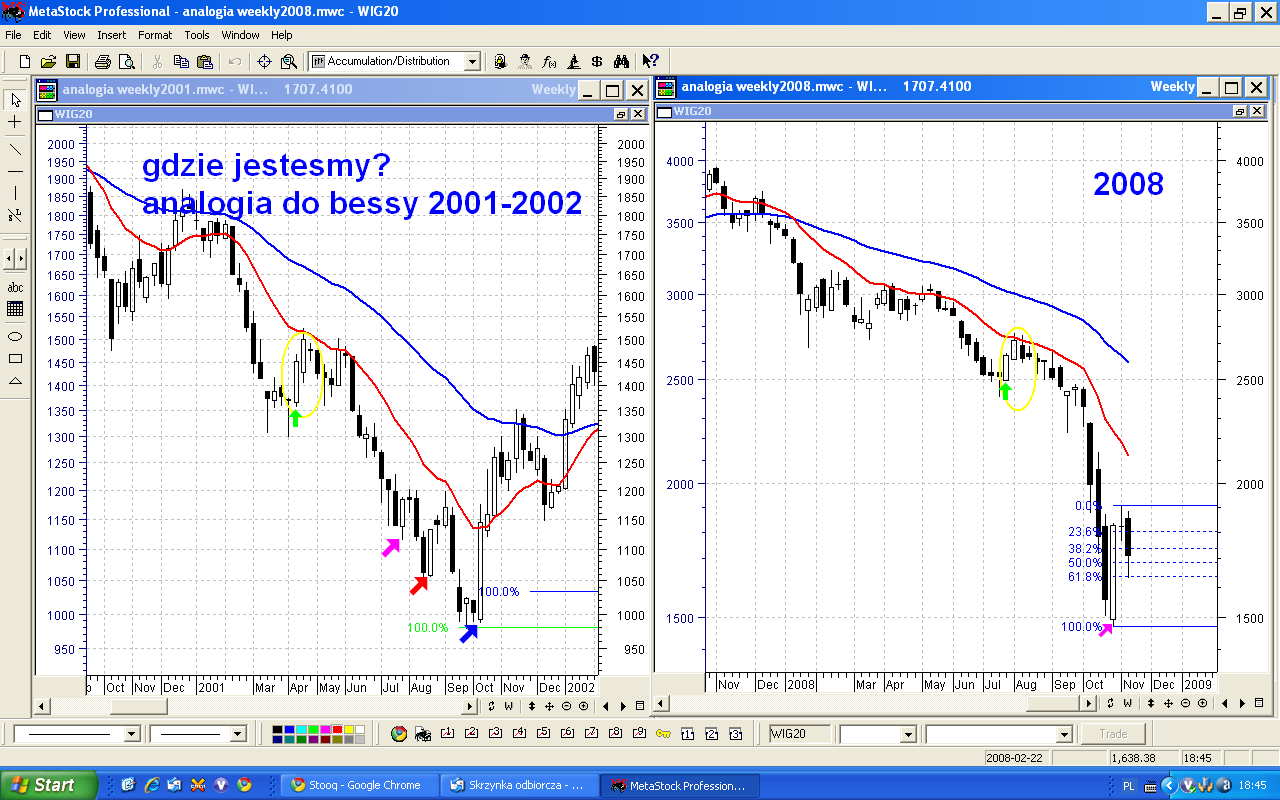The image size is (1280, 800).
Task: Open the View menu
Action: tap(74, 35)
